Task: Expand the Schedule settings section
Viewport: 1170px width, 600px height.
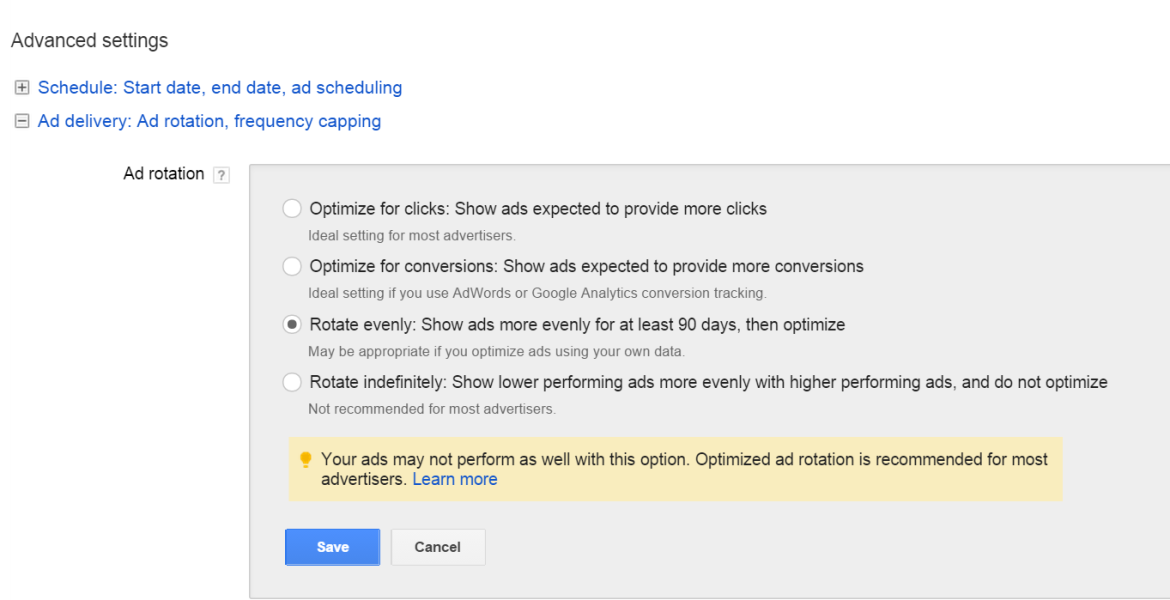Action: [x=21, y=87]
